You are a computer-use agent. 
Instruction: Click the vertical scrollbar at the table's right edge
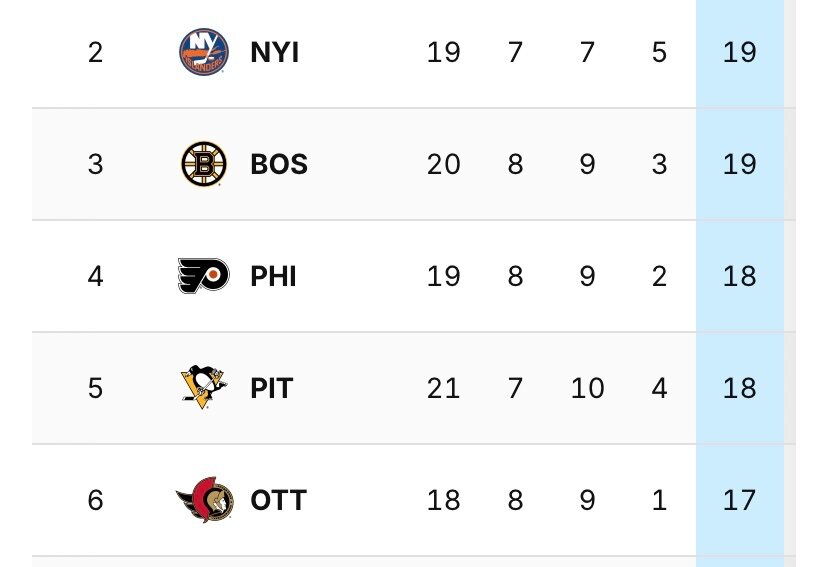pos(790,284)
